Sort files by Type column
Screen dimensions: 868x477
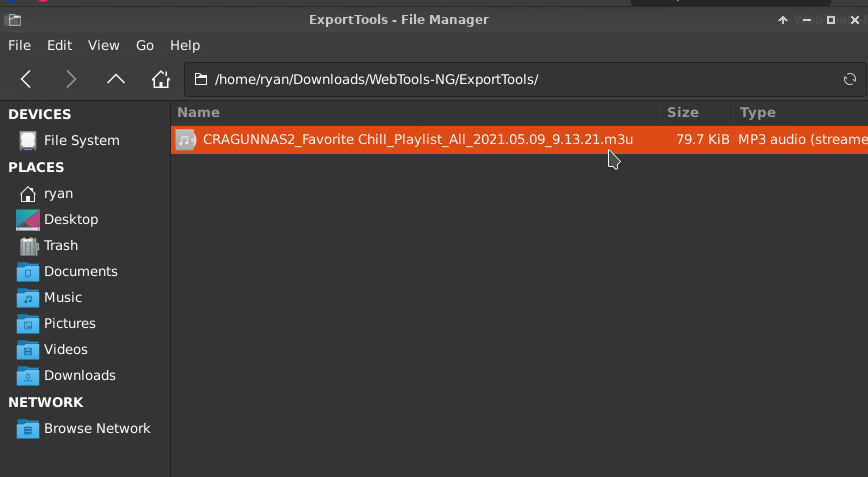800,113
